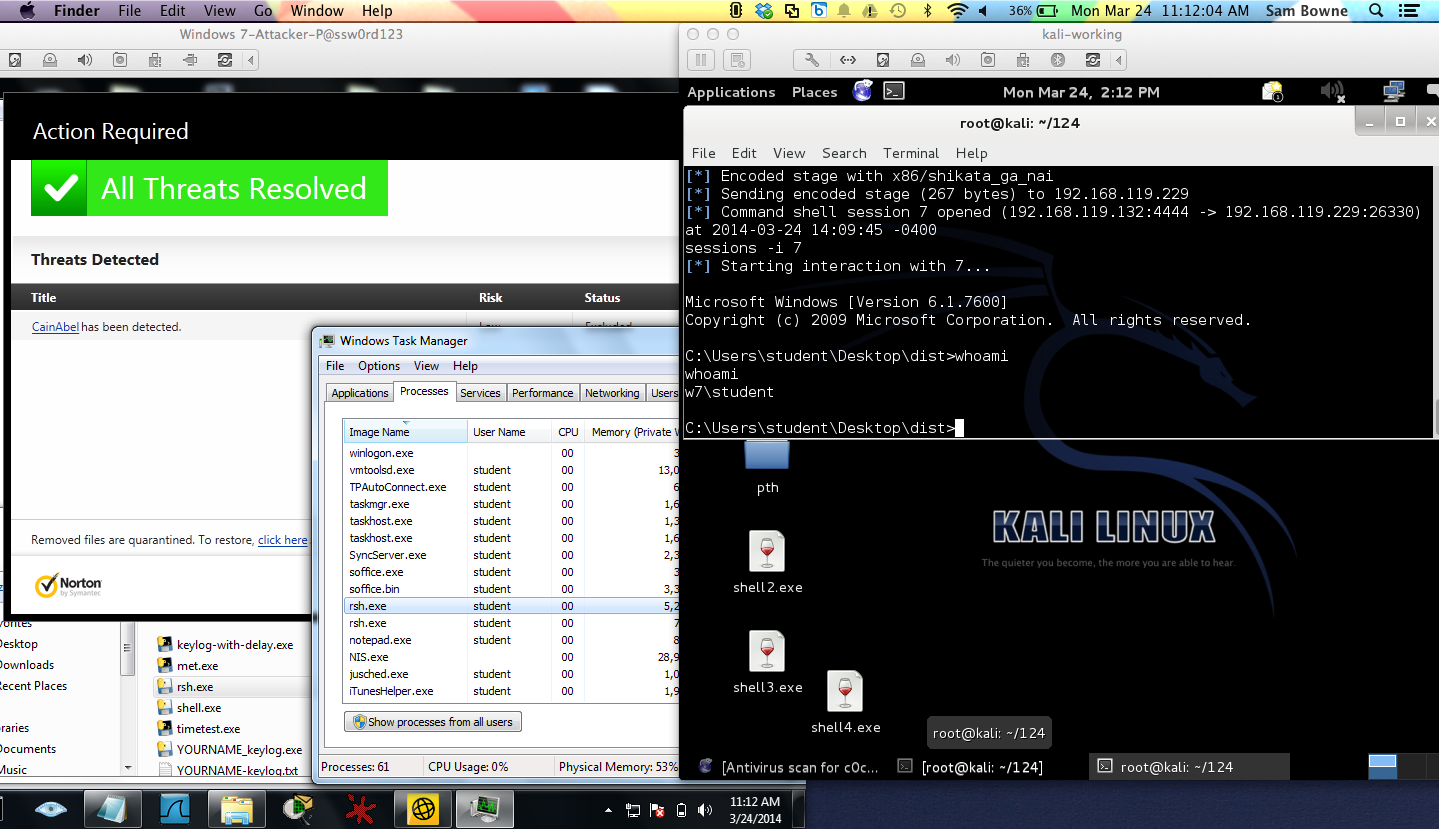Image resolution: width=1439 pixels, height=829 pixels.
Task: Open Action Center flag in Windows tray
Action: click(x=657, y=810)
